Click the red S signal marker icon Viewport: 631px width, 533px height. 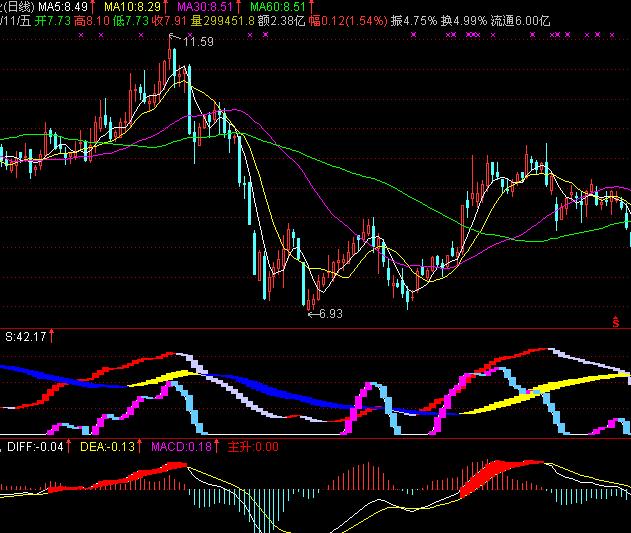click(x=615, y=322)
